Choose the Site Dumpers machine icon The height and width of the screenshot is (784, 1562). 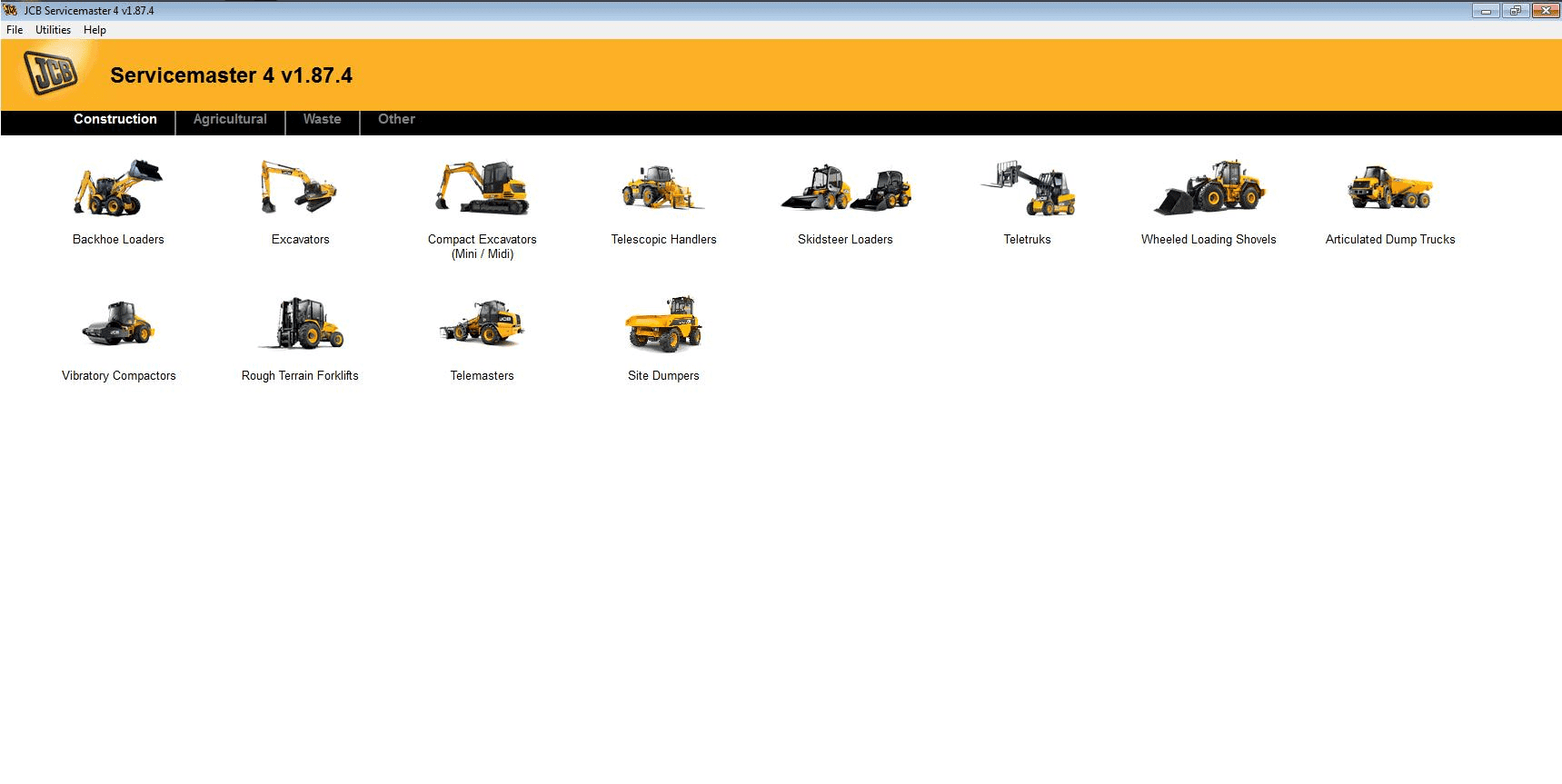tap(663, 323)
